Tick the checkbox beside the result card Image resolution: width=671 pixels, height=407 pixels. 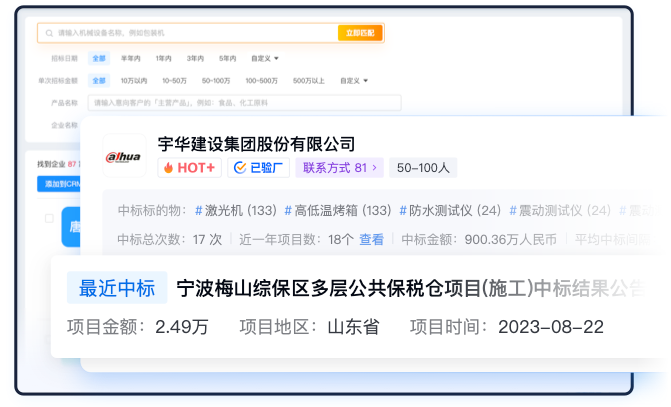pyautogui.click(x=49, y=218)
